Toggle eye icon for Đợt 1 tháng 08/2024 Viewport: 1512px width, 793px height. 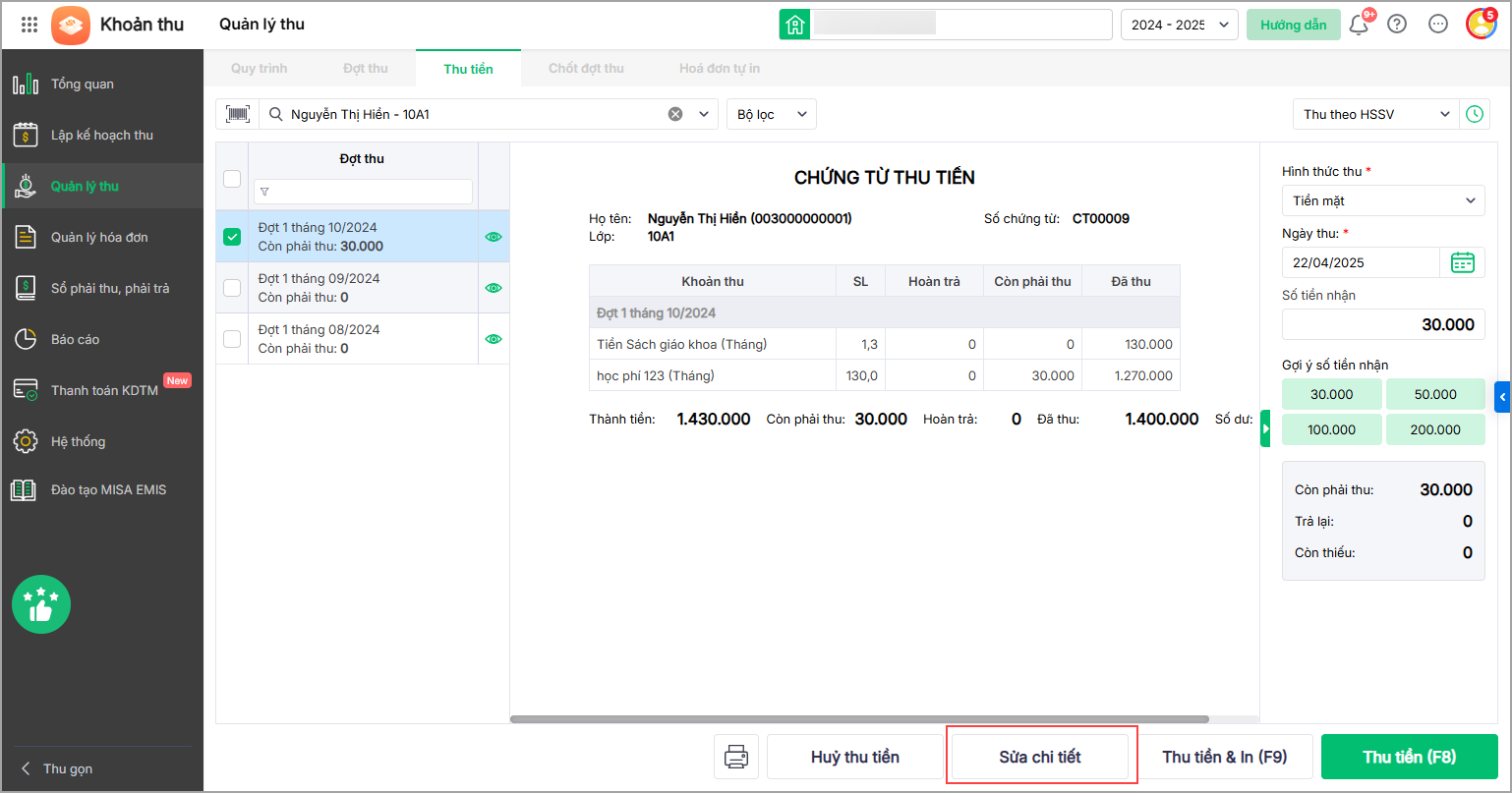coord(494,339)
